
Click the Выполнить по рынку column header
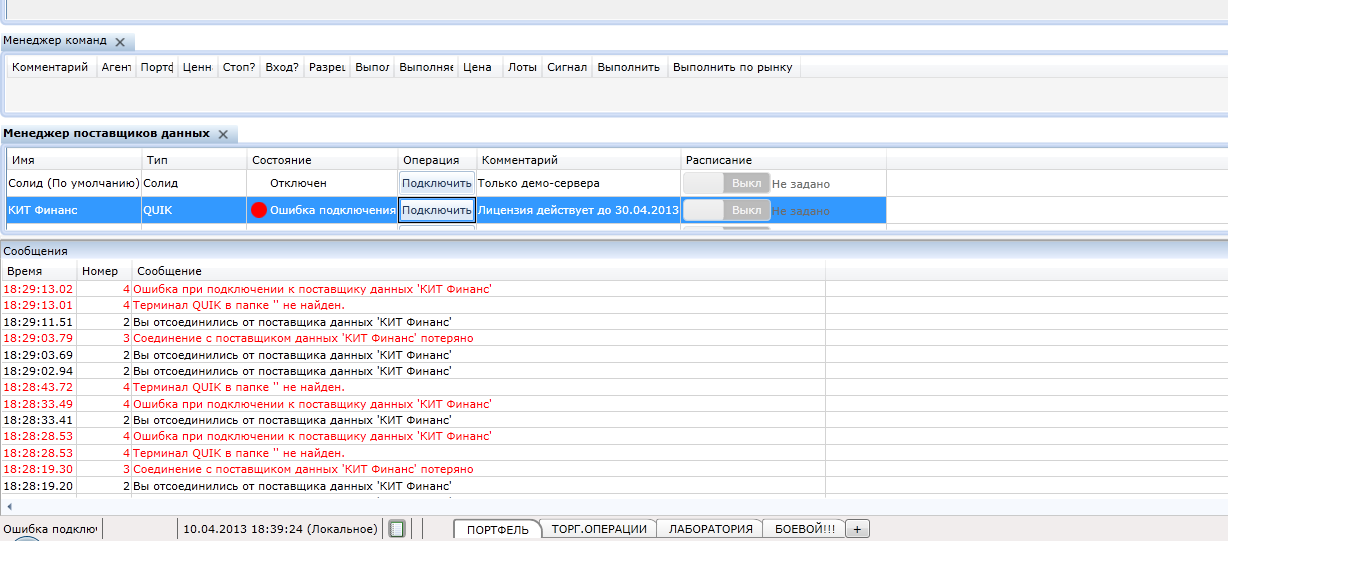coord(733,67)
